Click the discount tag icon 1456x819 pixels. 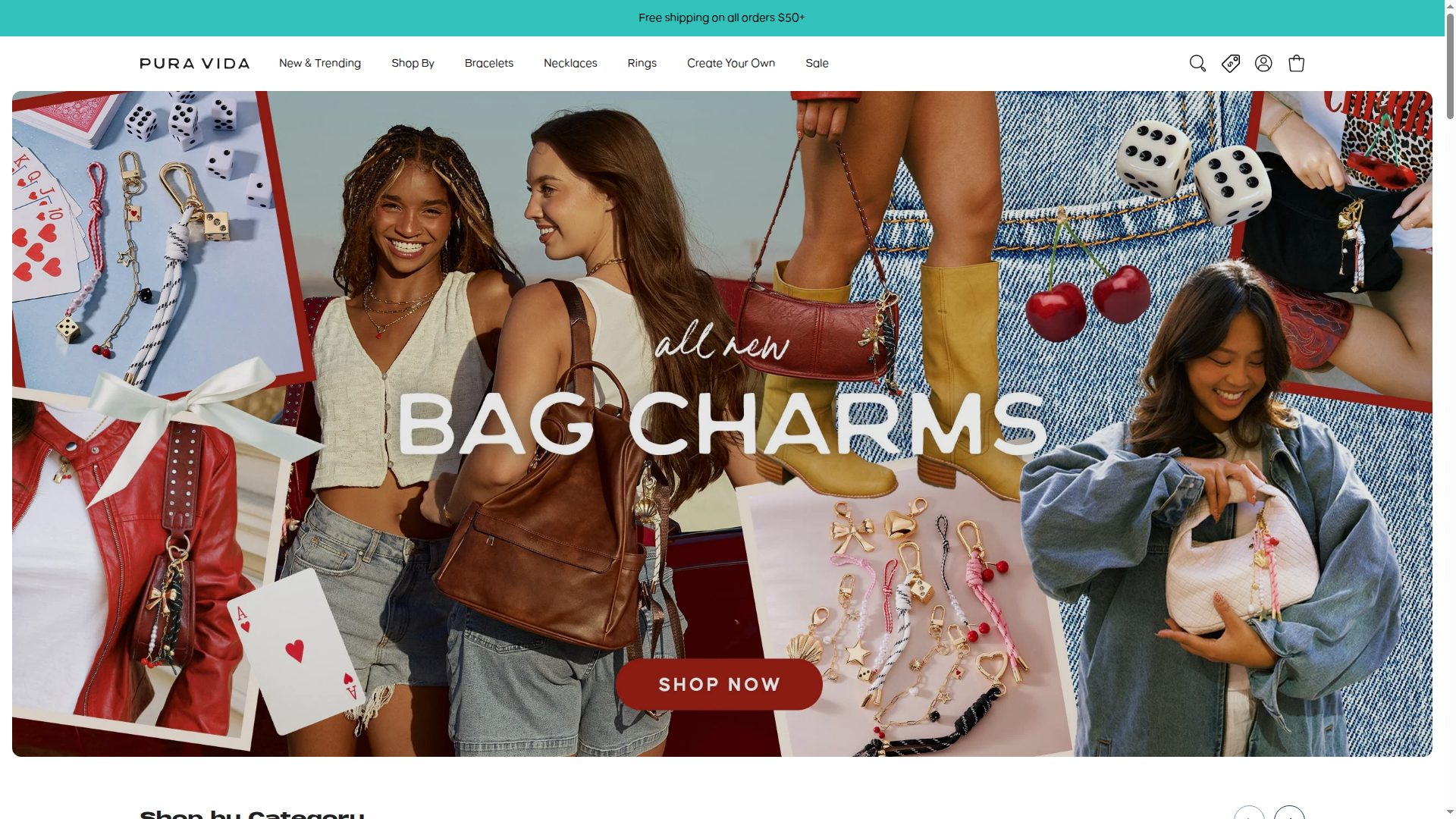pos(1231,64)
